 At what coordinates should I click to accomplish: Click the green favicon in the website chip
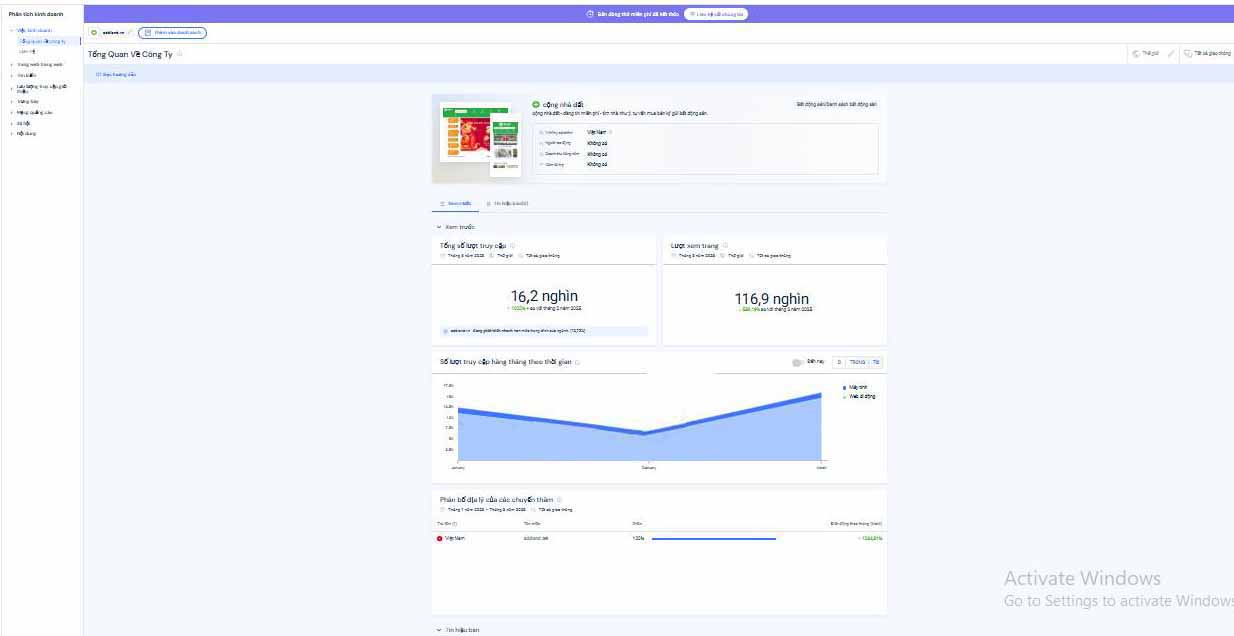pyautogui.click(x=94, y=33)
